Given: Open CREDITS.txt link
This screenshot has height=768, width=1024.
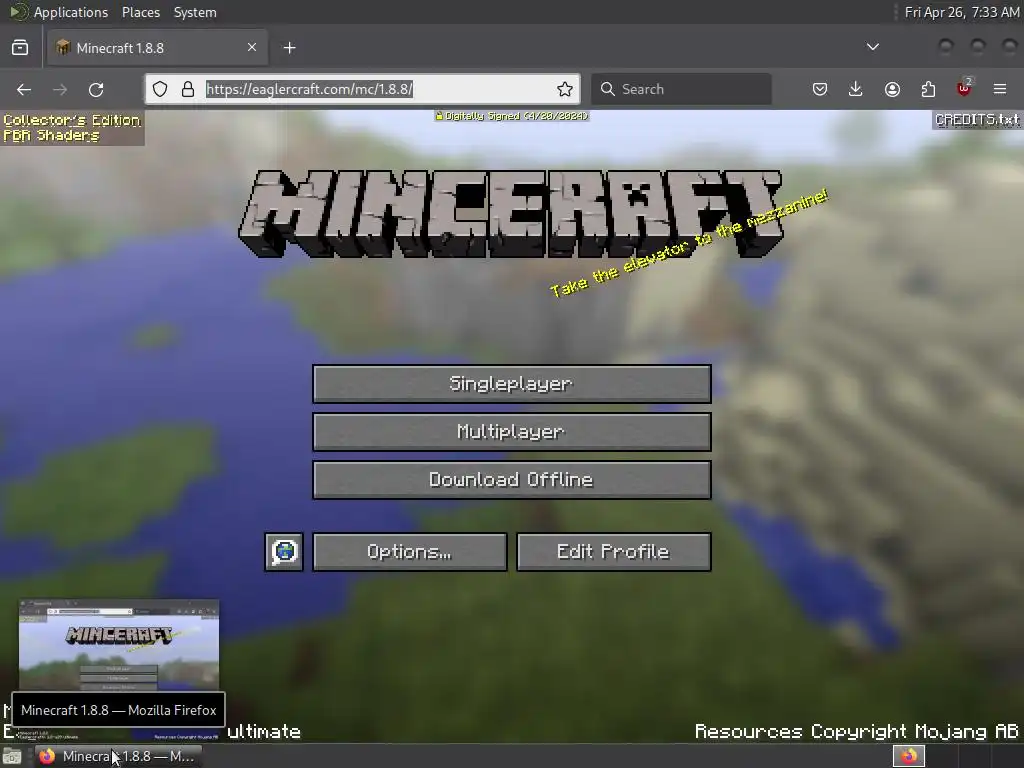Looking at the screenshot, I should pos(976,120).
